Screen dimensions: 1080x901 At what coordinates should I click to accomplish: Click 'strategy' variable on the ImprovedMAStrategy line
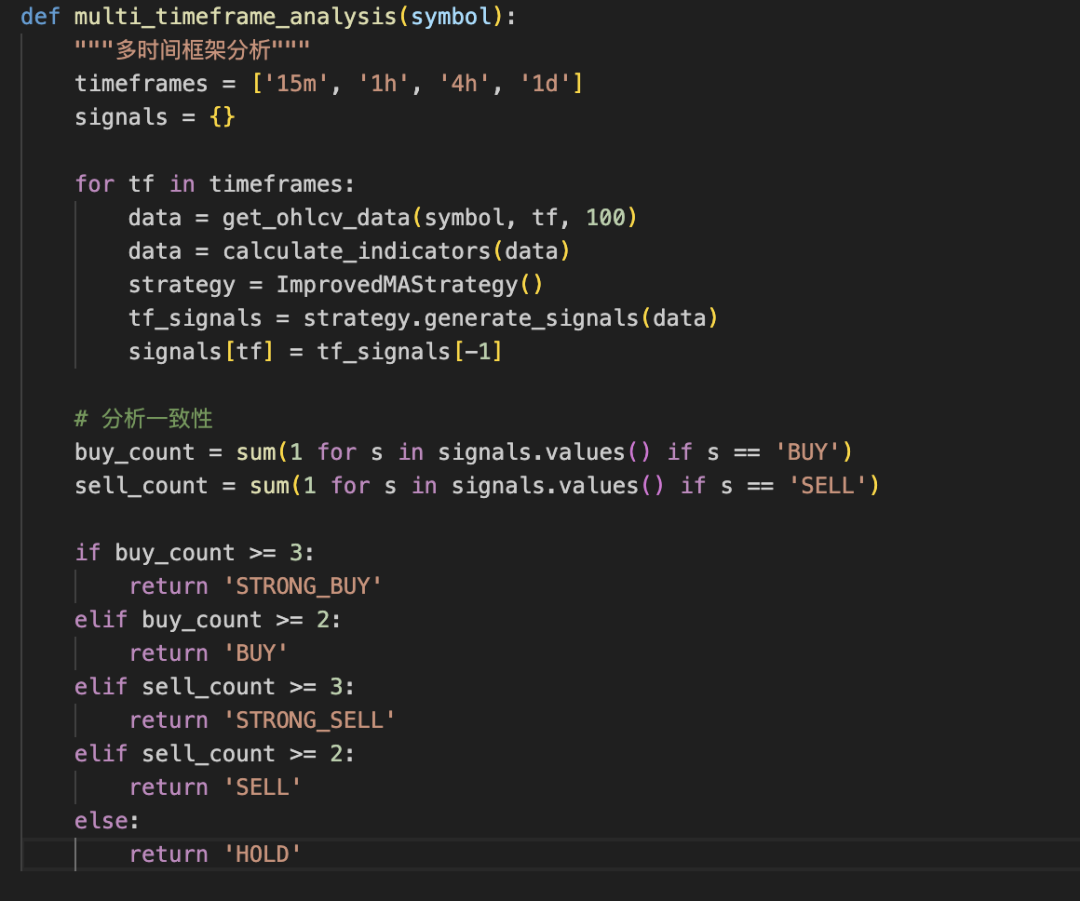coord(182,284)
